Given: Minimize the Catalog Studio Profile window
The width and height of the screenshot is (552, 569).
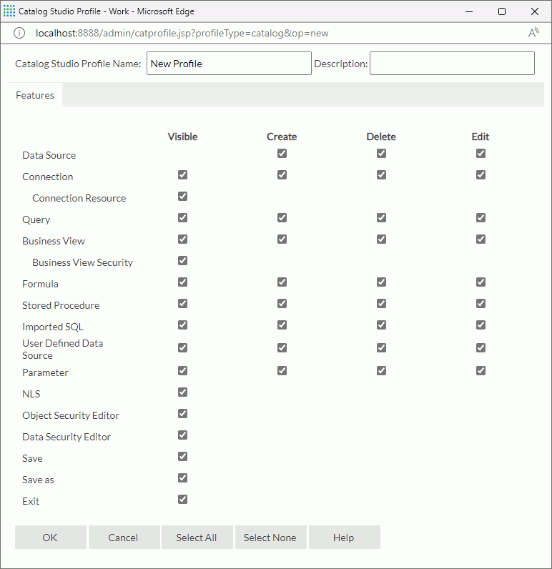Looking at the screenshot, I should point(469,11).
